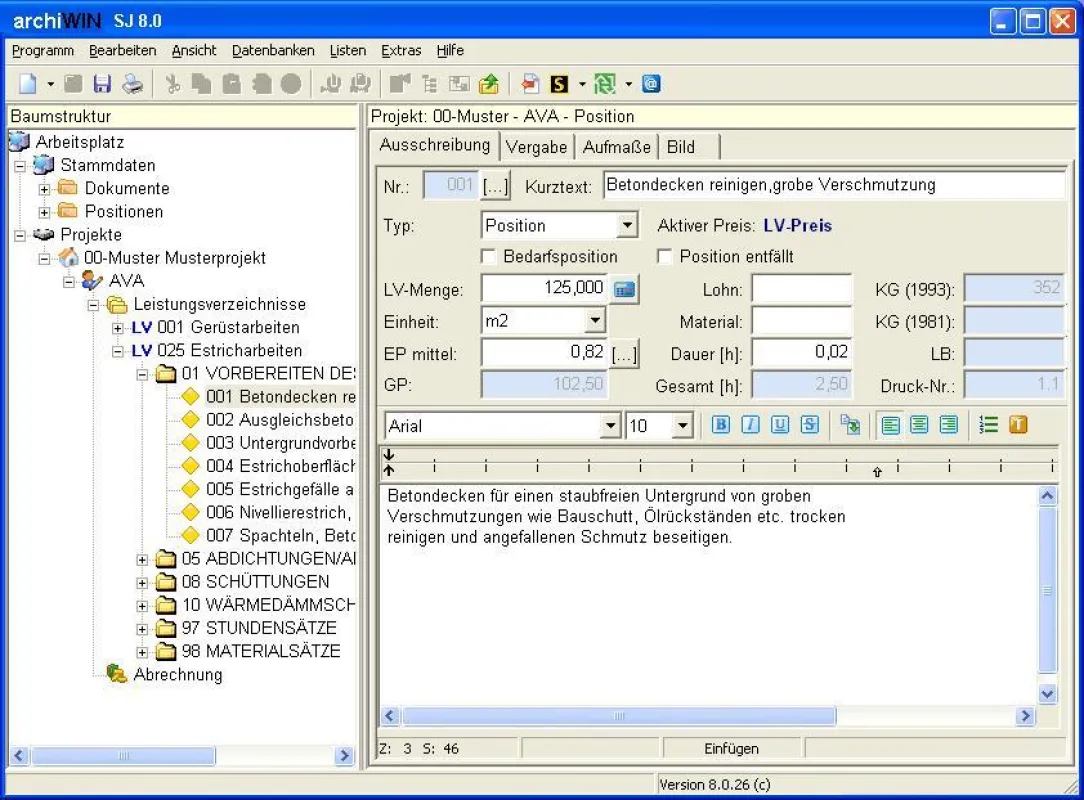Toggle Underline text formatting
Viewport: 1084px width, 800px height.
coord(780,425)
